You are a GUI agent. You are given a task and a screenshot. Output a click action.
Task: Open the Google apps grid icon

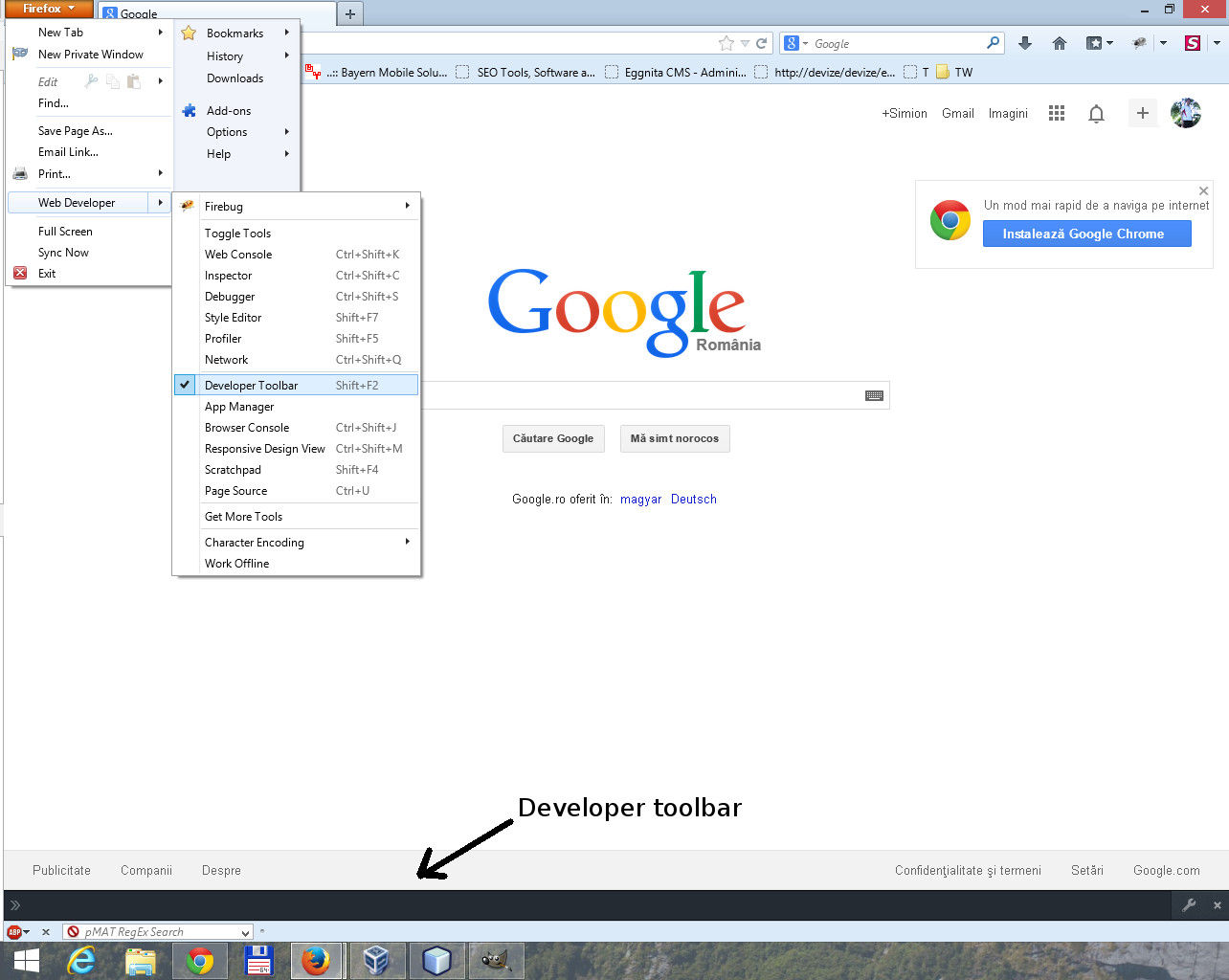tap(1057, 113)
